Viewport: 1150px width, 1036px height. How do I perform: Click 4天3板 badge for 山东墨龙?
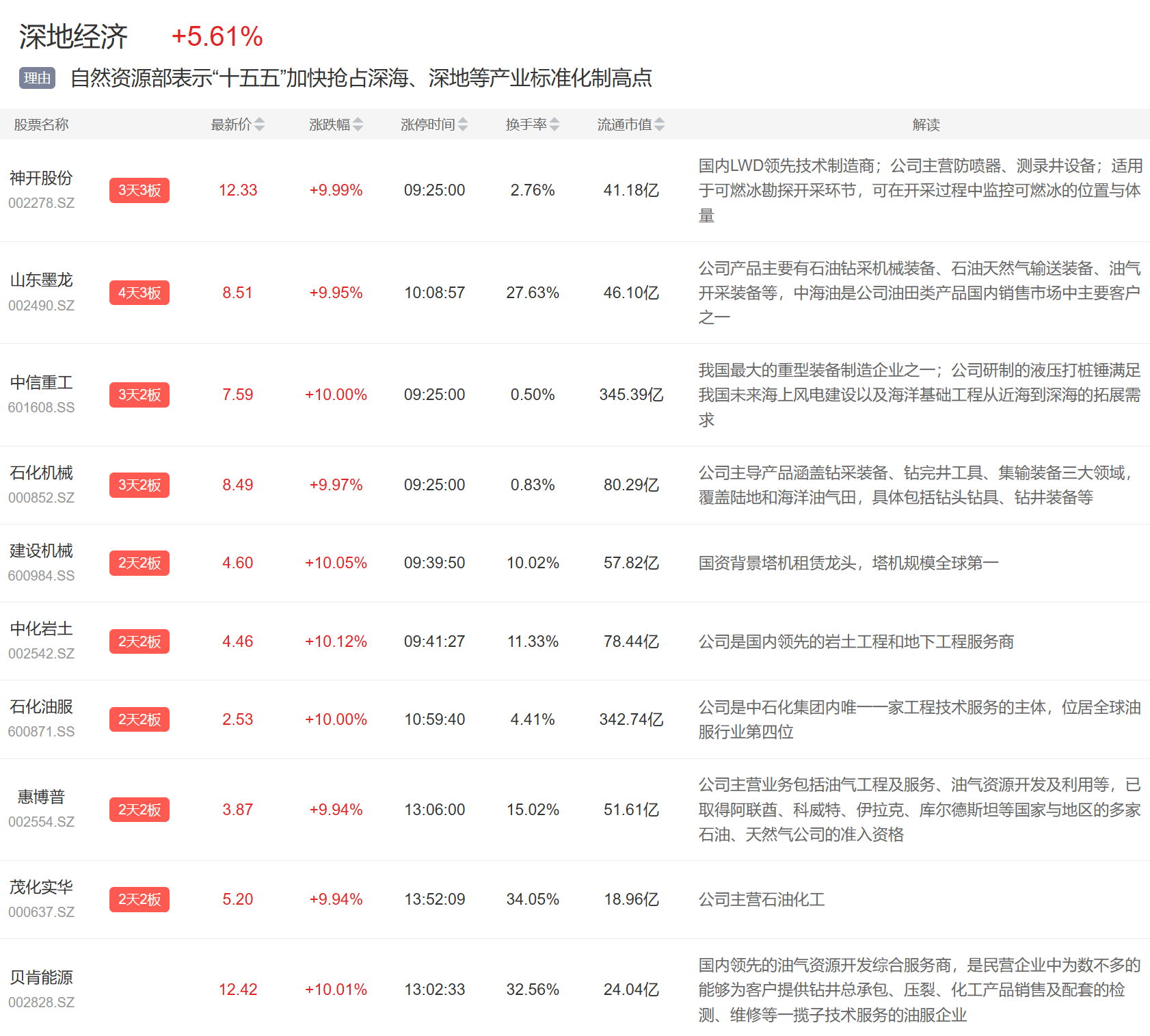point(139,293)
